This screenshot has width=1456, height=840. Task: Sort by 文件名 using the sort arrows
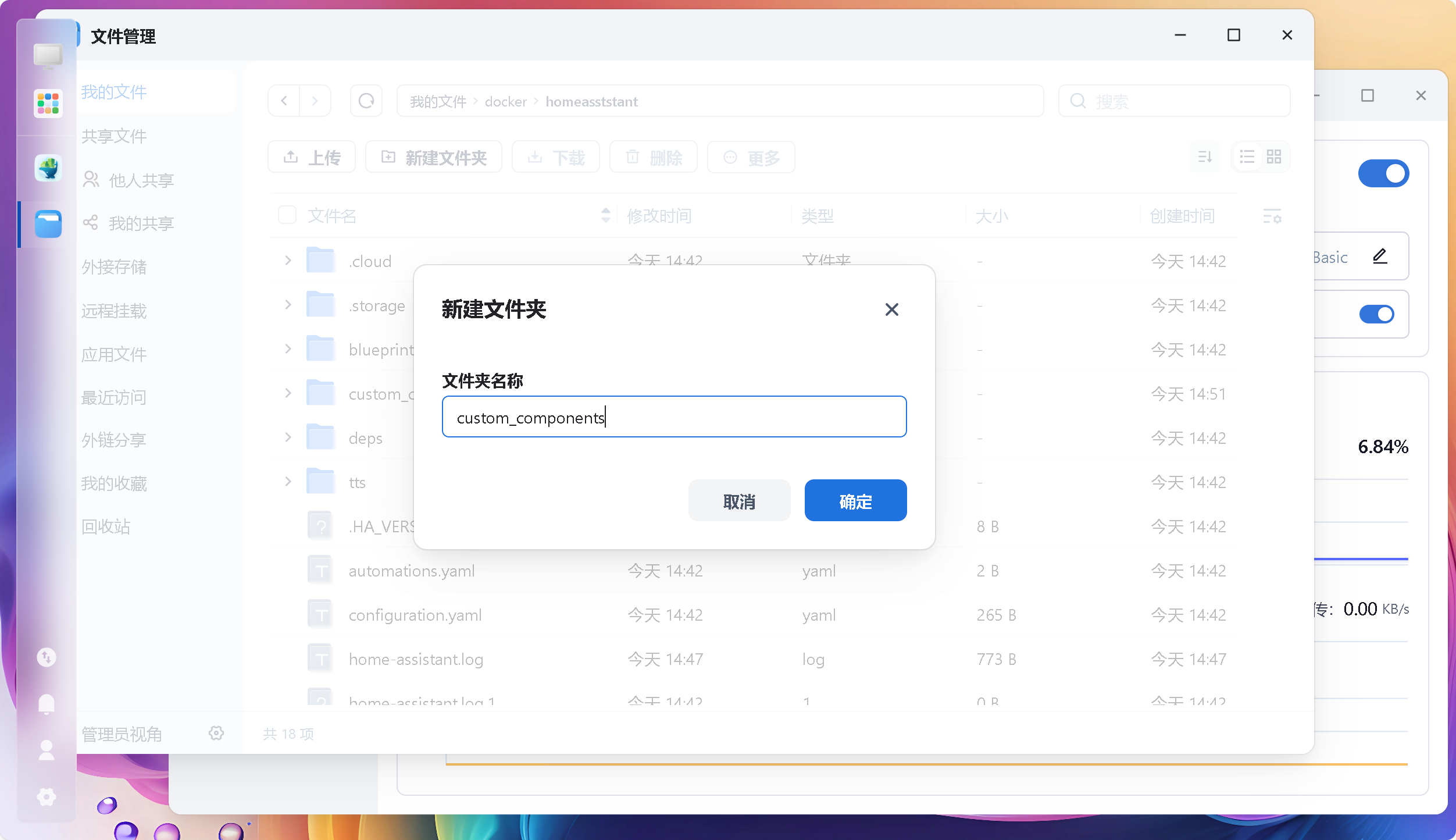(x=606, y=215)
